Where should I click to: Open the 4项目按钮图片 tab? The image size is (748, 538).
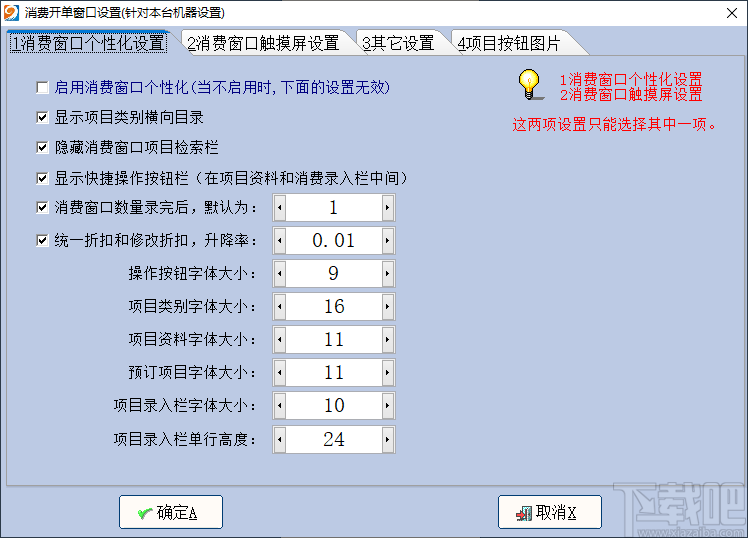point(509,43)
